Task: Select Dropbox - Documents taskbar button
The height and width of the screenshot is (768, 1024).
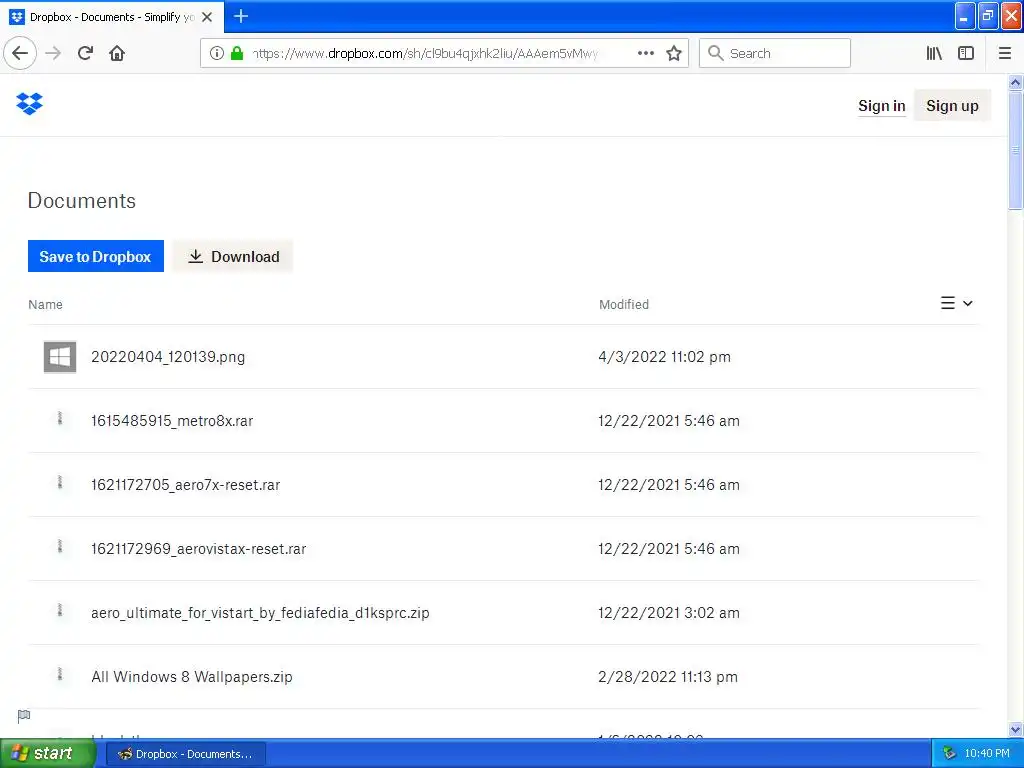Action: [185, 754]
